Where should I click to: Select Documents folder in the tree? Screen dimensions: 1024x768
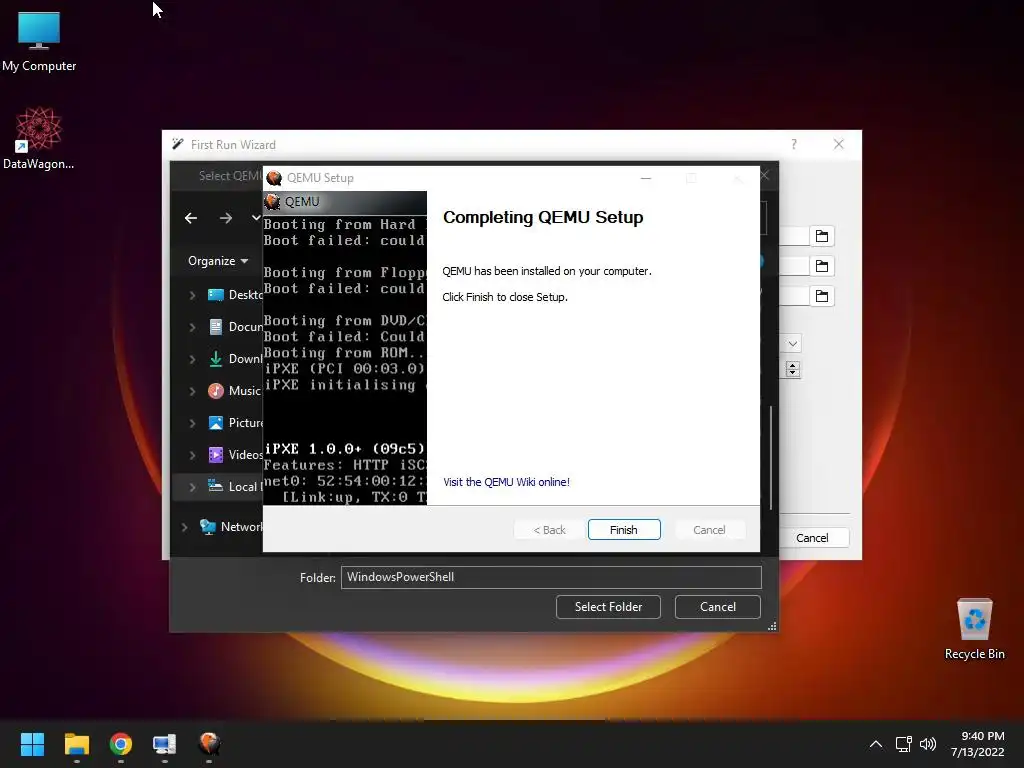pyautogui.click(x=235, y=327)
